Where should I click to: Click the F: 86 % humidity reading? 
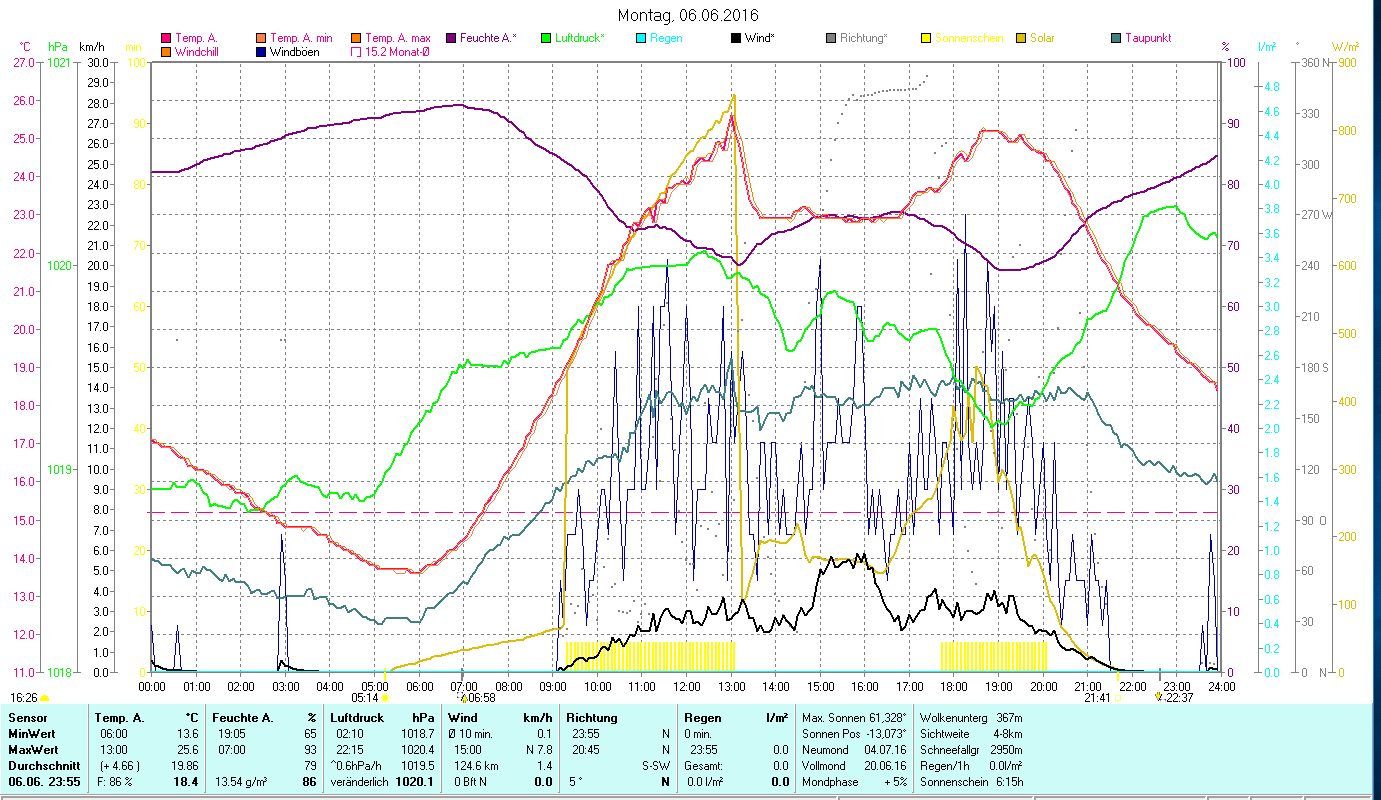point(116,781)
